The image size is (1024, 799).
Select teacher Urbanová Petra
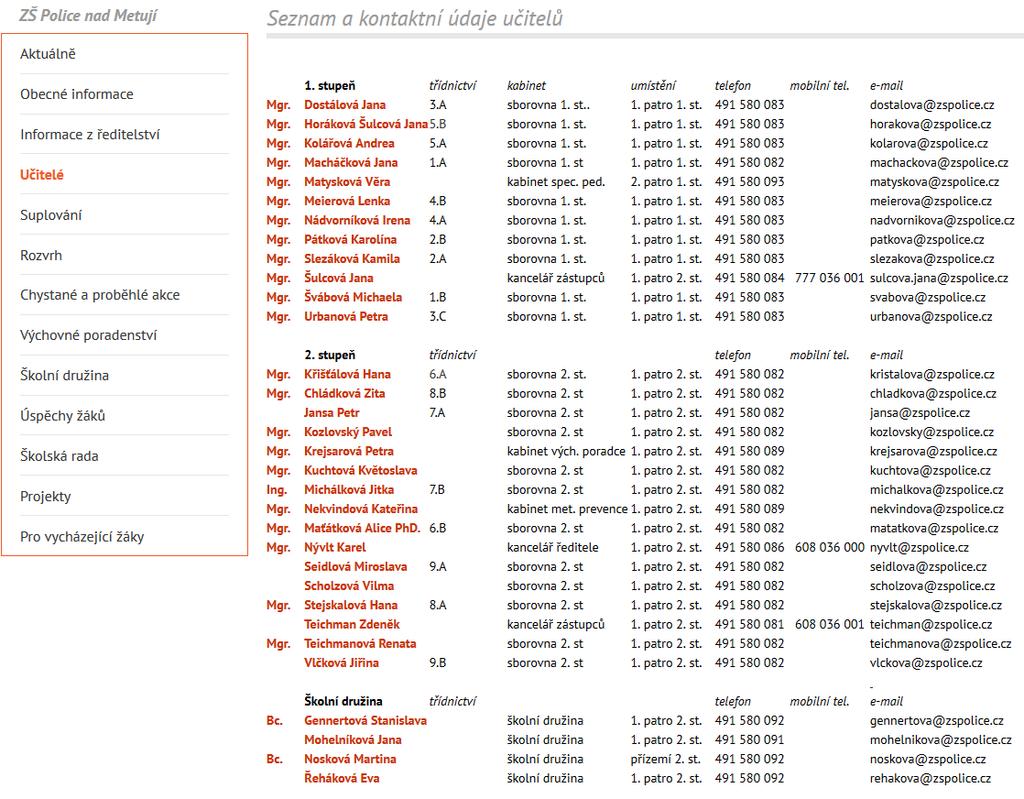pyautogui.click(x=346, y=317)
